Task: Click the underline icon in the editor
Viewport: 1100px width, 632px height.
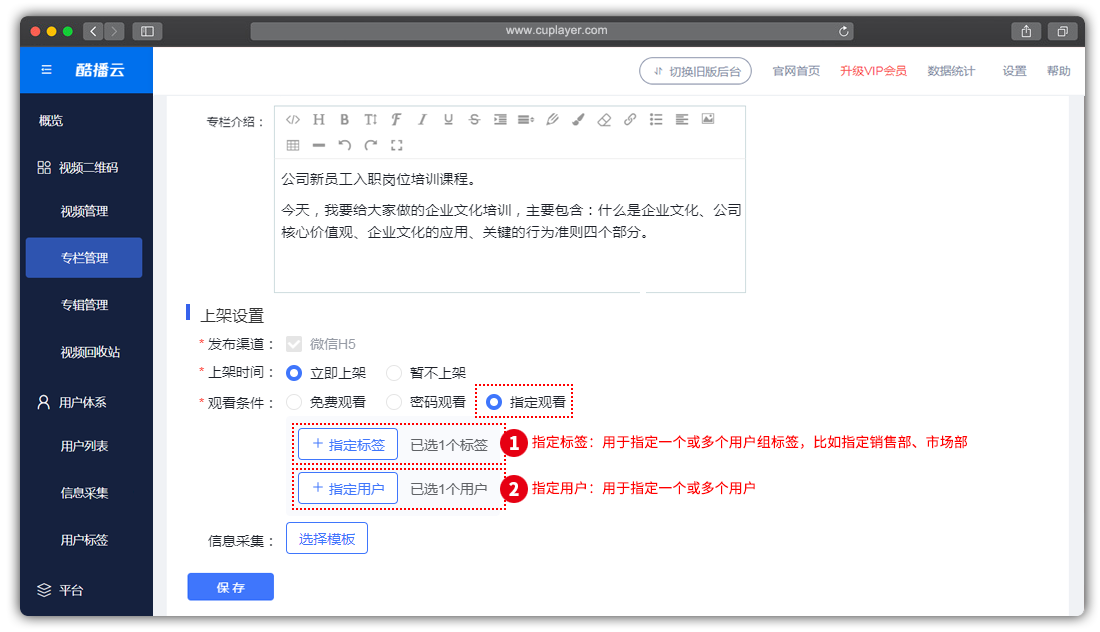Action: click(448, 119)
